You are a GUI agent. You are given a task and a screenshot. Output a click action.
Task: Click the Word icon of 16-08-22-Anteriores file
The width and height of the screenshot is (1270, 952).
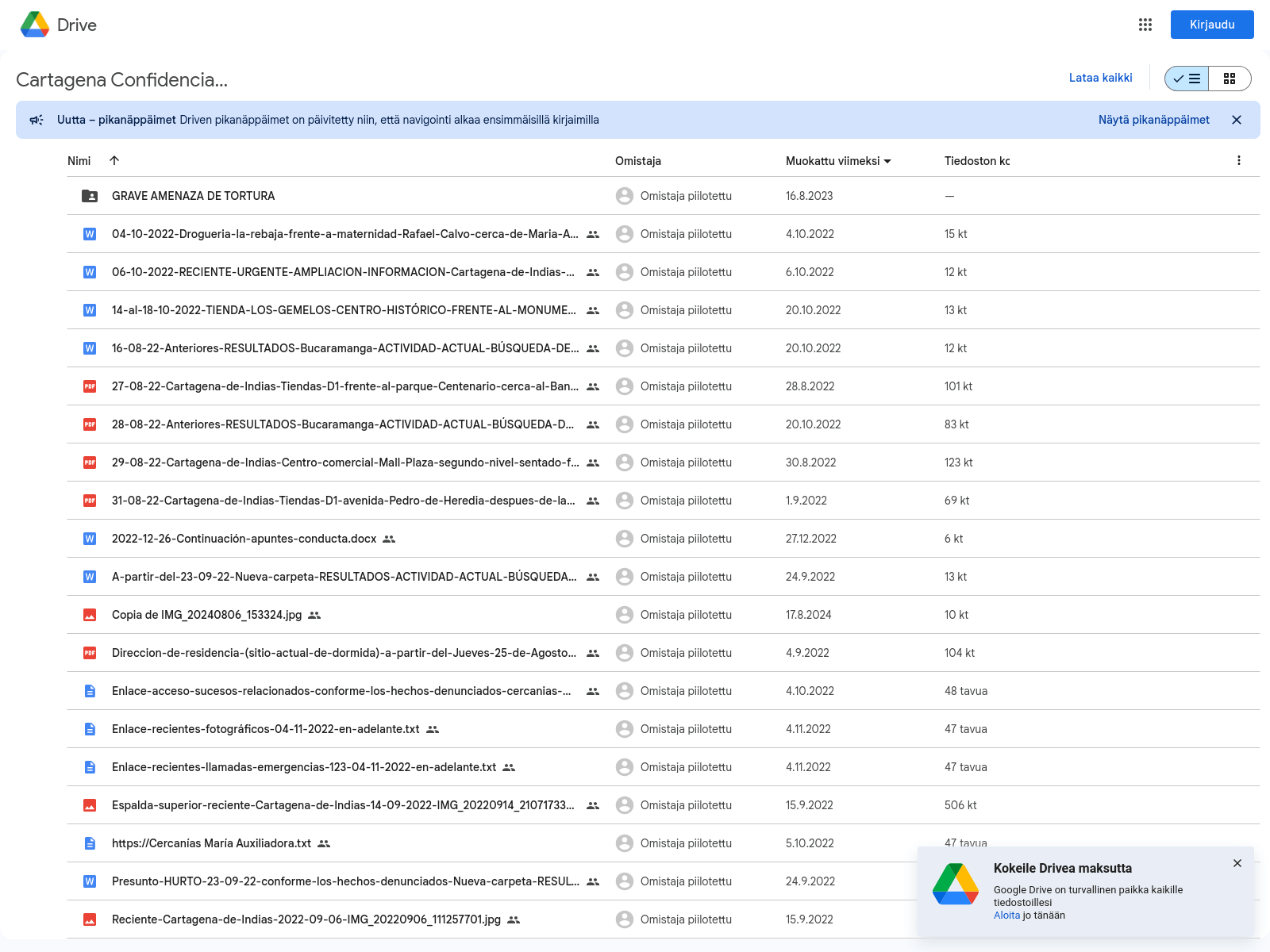click(90, 348)
